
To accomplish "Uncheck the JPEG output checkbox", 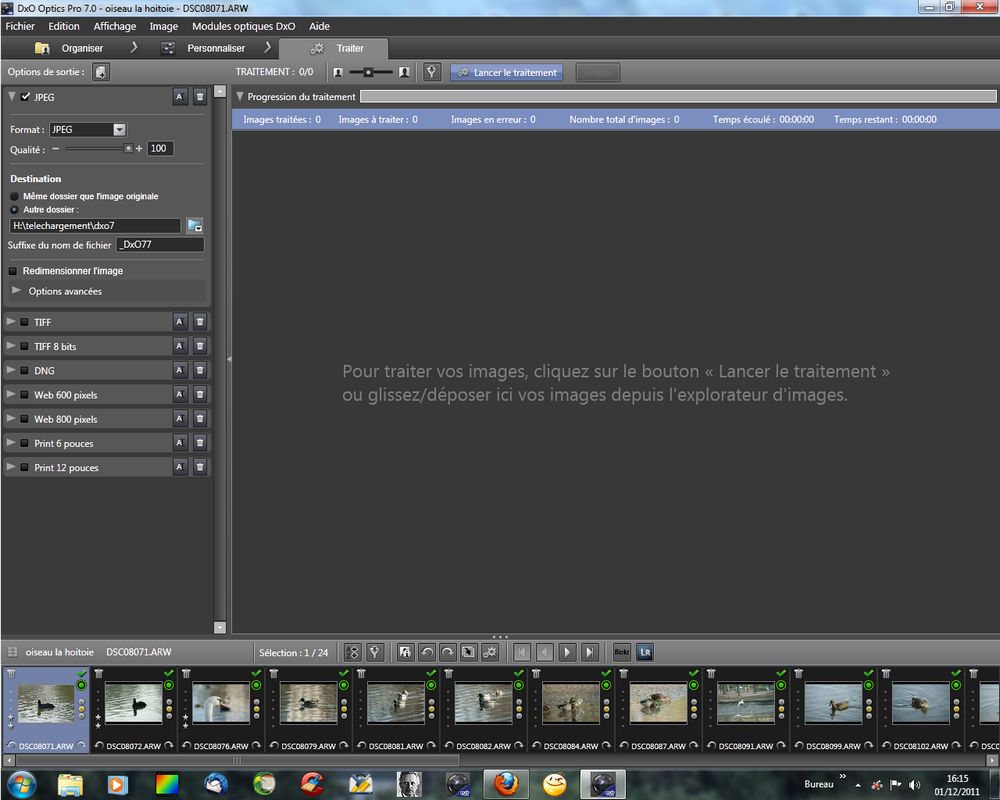I will pos(25,97).
